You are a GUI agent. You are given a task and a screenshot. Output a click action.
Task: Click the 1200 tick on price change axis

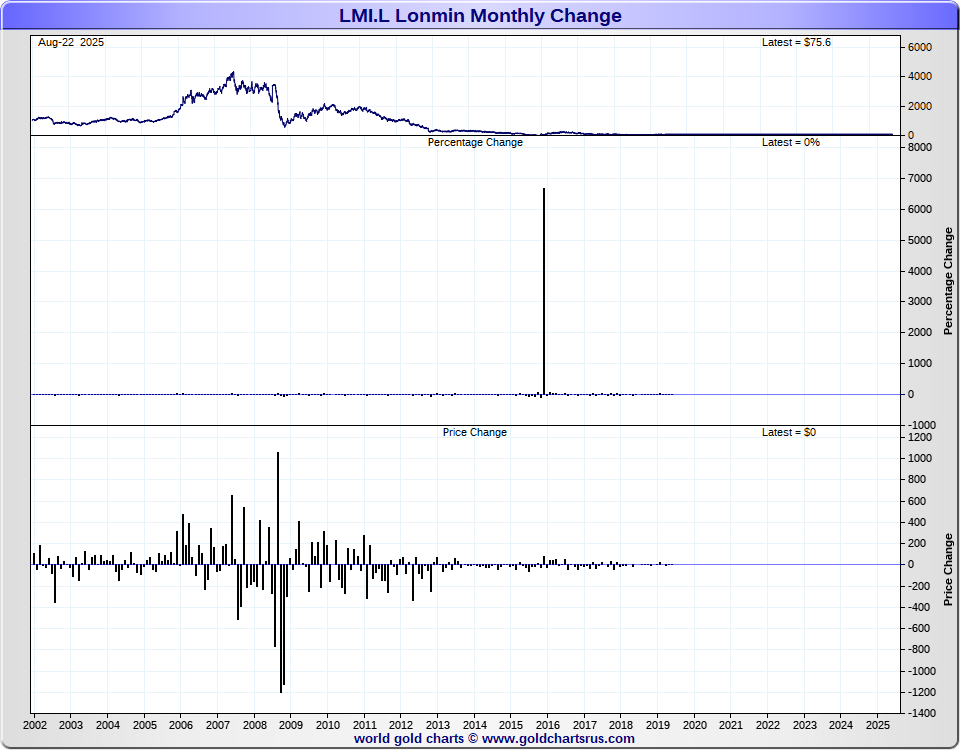pos(920,437)
